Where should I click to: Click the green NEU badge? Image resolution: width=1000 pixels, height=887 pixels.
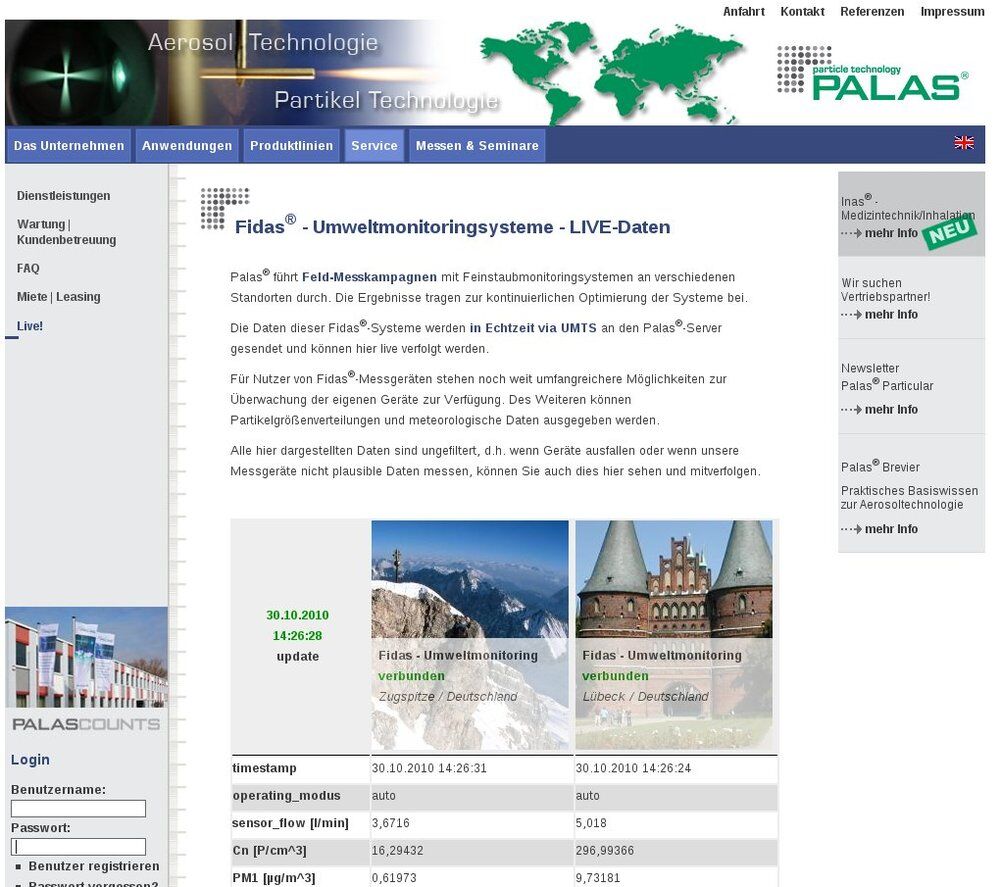(x=949, y=232)
